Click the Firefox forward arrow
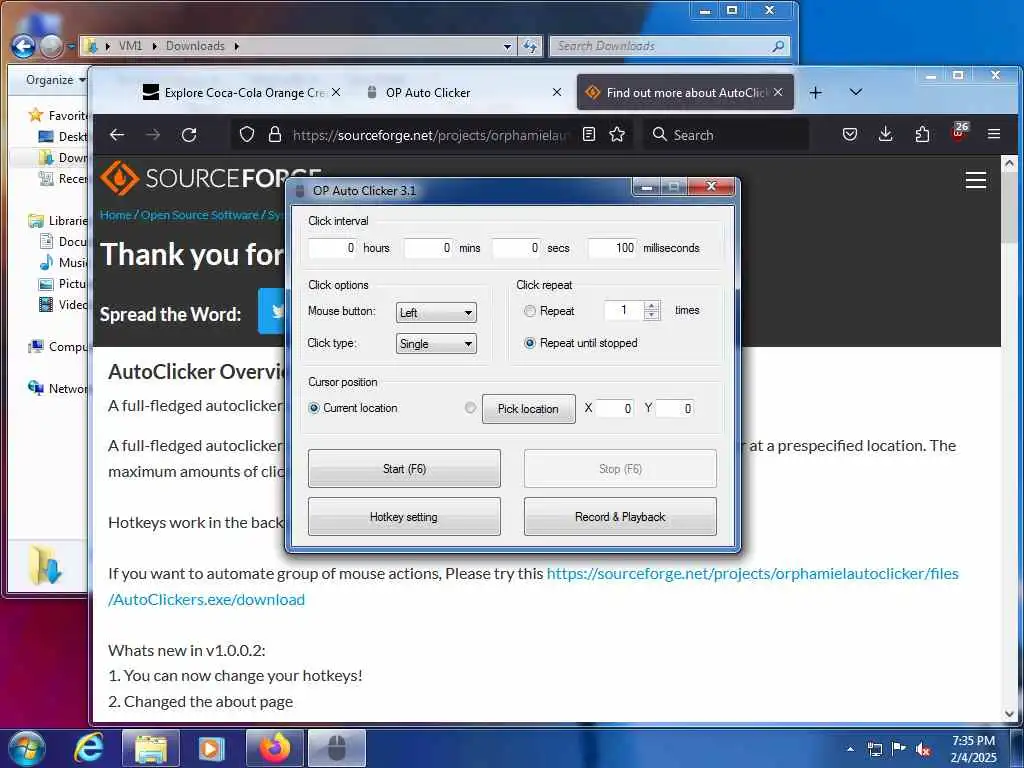The image size is (1024, 768). (x=153, y=135)
